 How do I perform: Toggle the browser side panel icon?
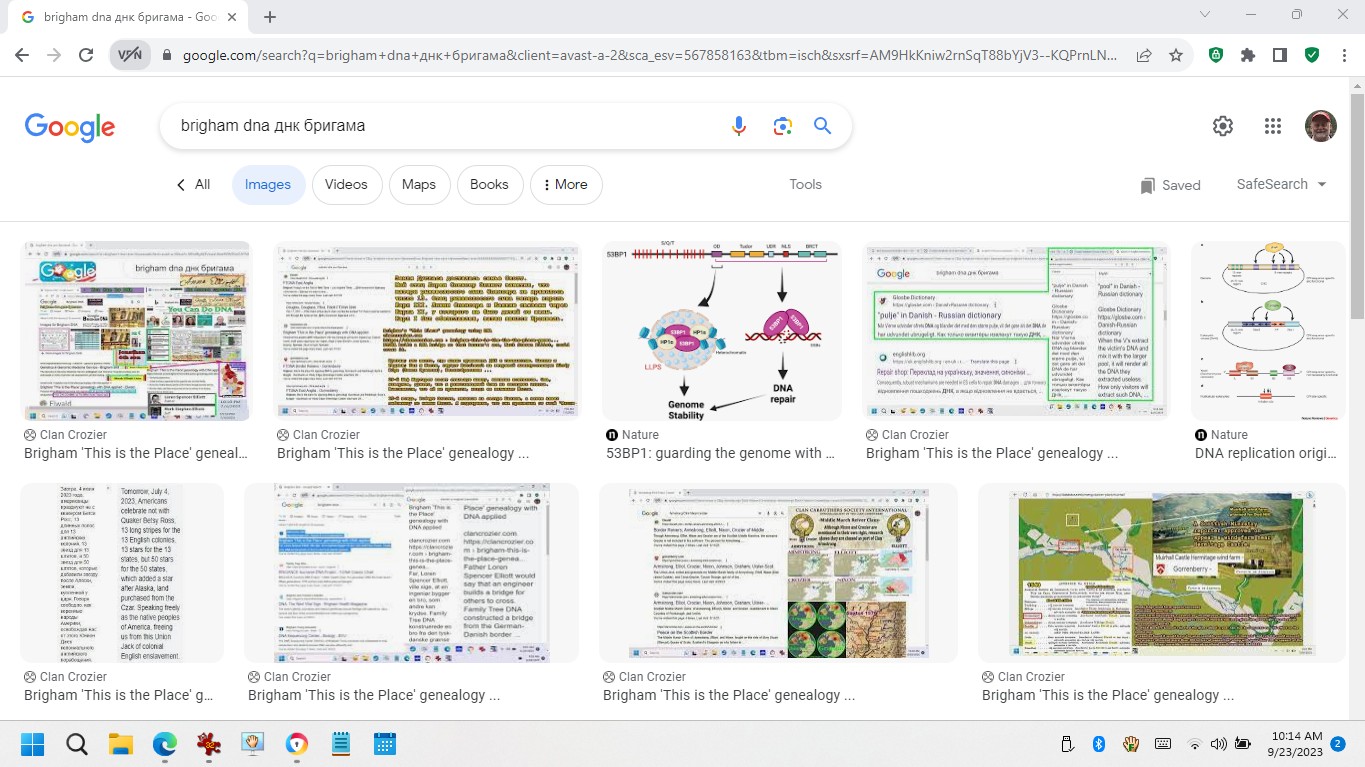1280,56
